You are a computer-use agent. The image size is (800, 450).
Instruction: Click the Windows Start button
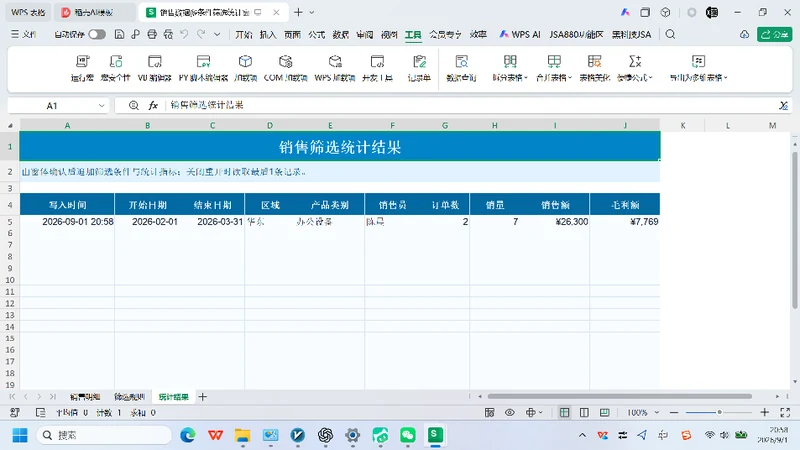(x=20, y=435)
